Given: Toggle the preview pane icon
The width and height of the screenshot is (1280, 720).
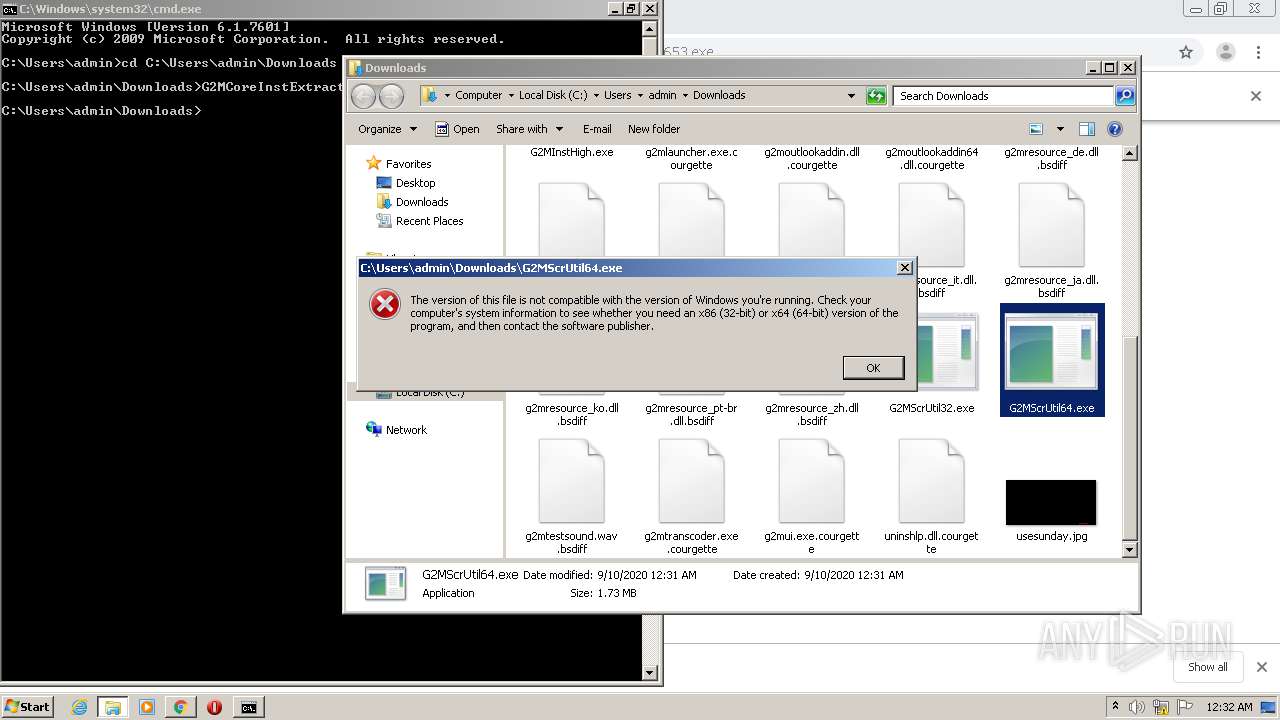Looking at the screenshot, I should (x=1087, y=129).
